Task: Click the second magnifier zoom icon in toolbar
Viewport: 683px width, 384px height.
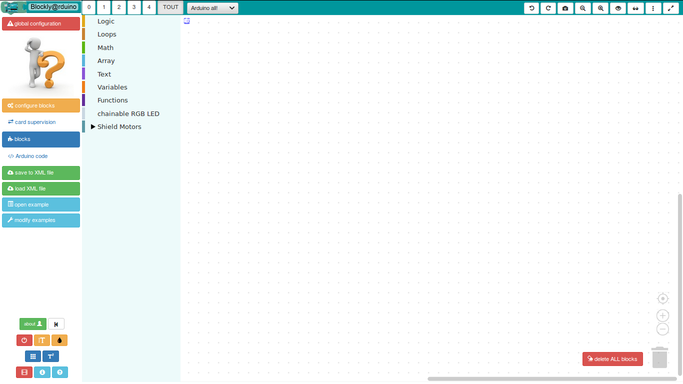Action: tap(601, 8)
